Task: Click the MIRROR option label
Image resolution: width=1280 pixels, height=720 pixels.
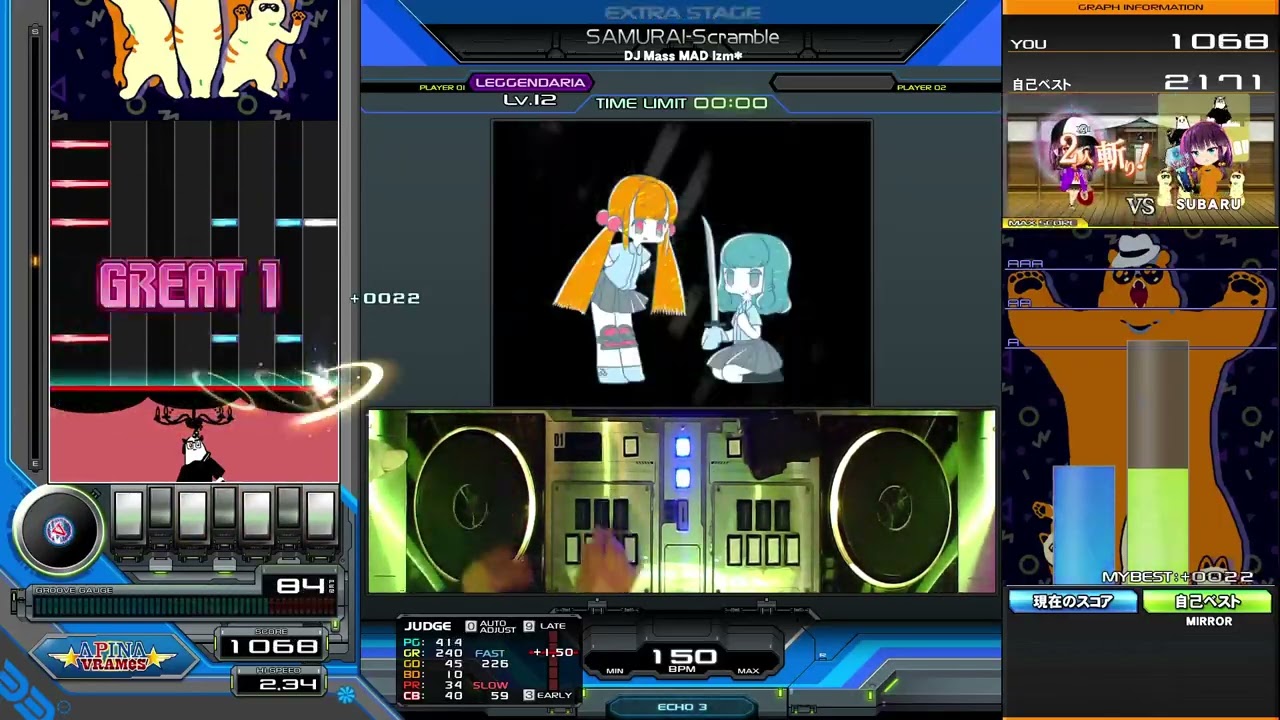Action: point(1208,621)
